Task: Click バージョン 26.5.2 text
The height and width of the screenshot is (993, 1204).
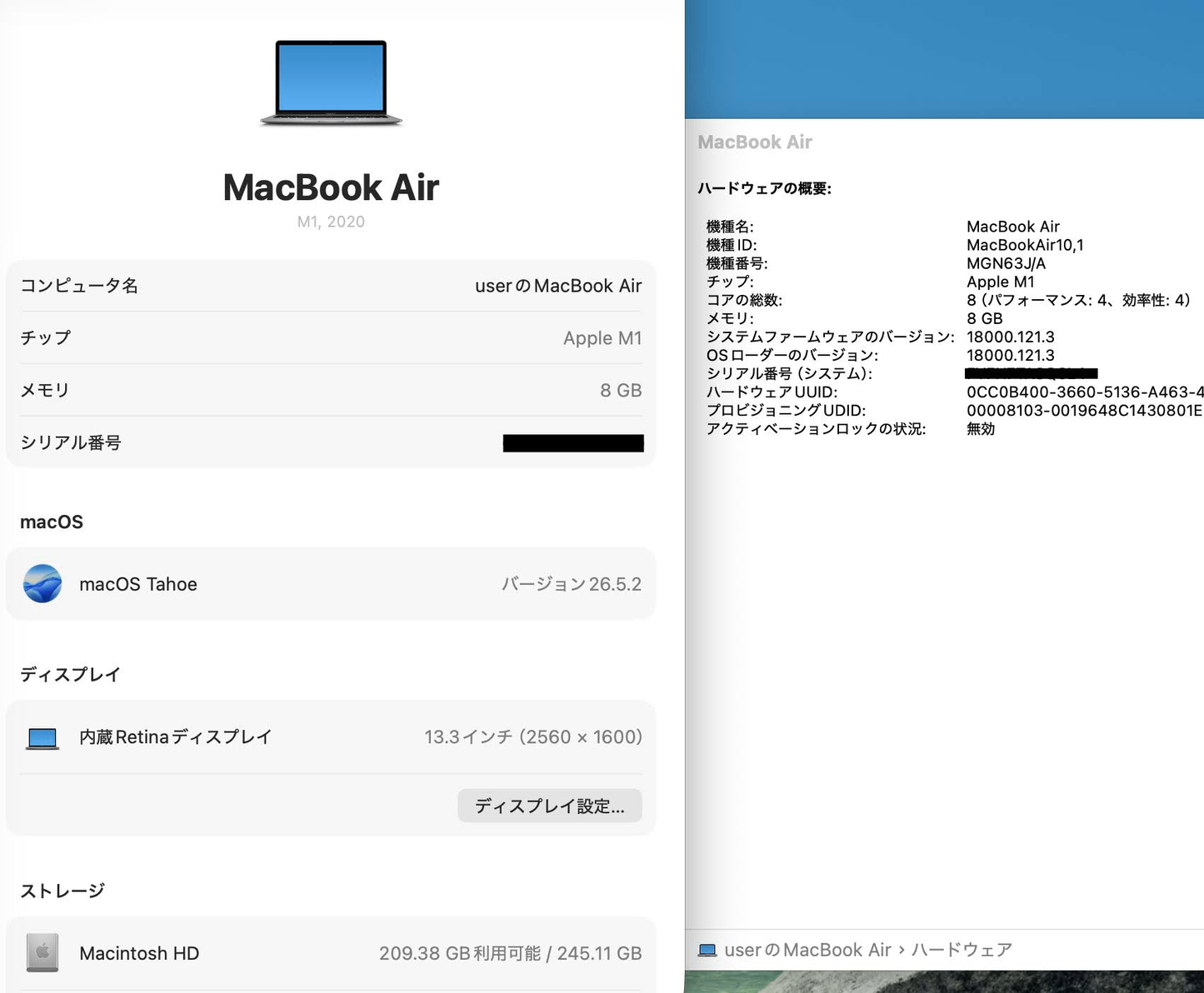Action: 572,584
